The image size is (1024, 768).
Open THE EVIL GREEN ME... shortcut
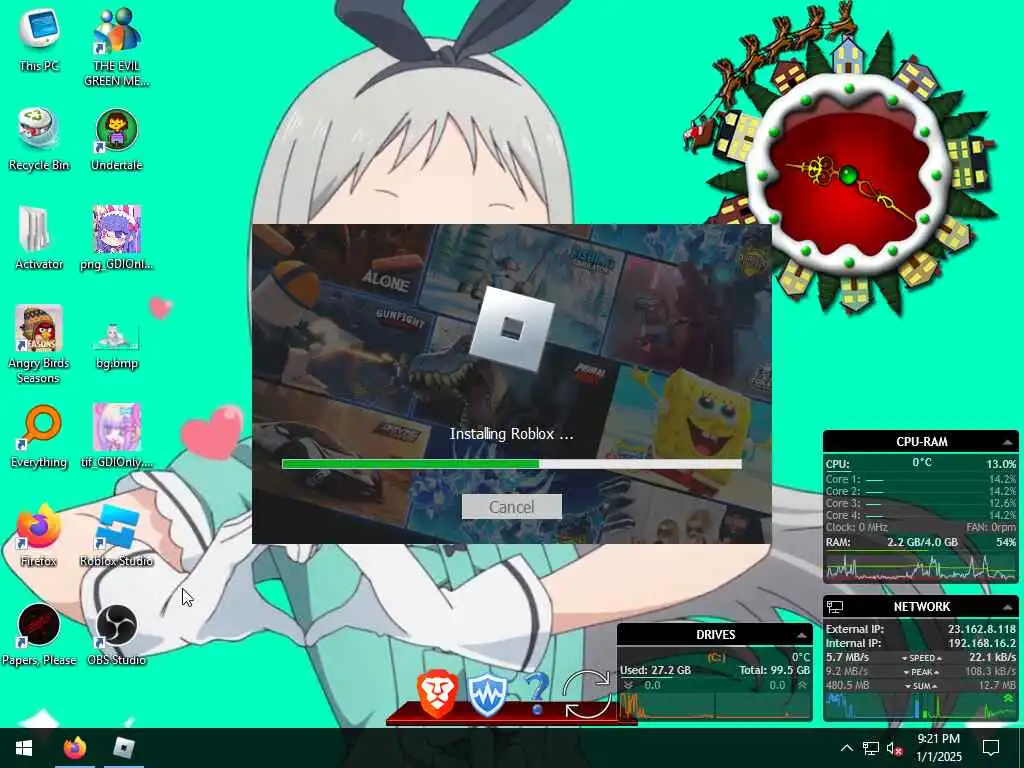(x=116, y=46)
